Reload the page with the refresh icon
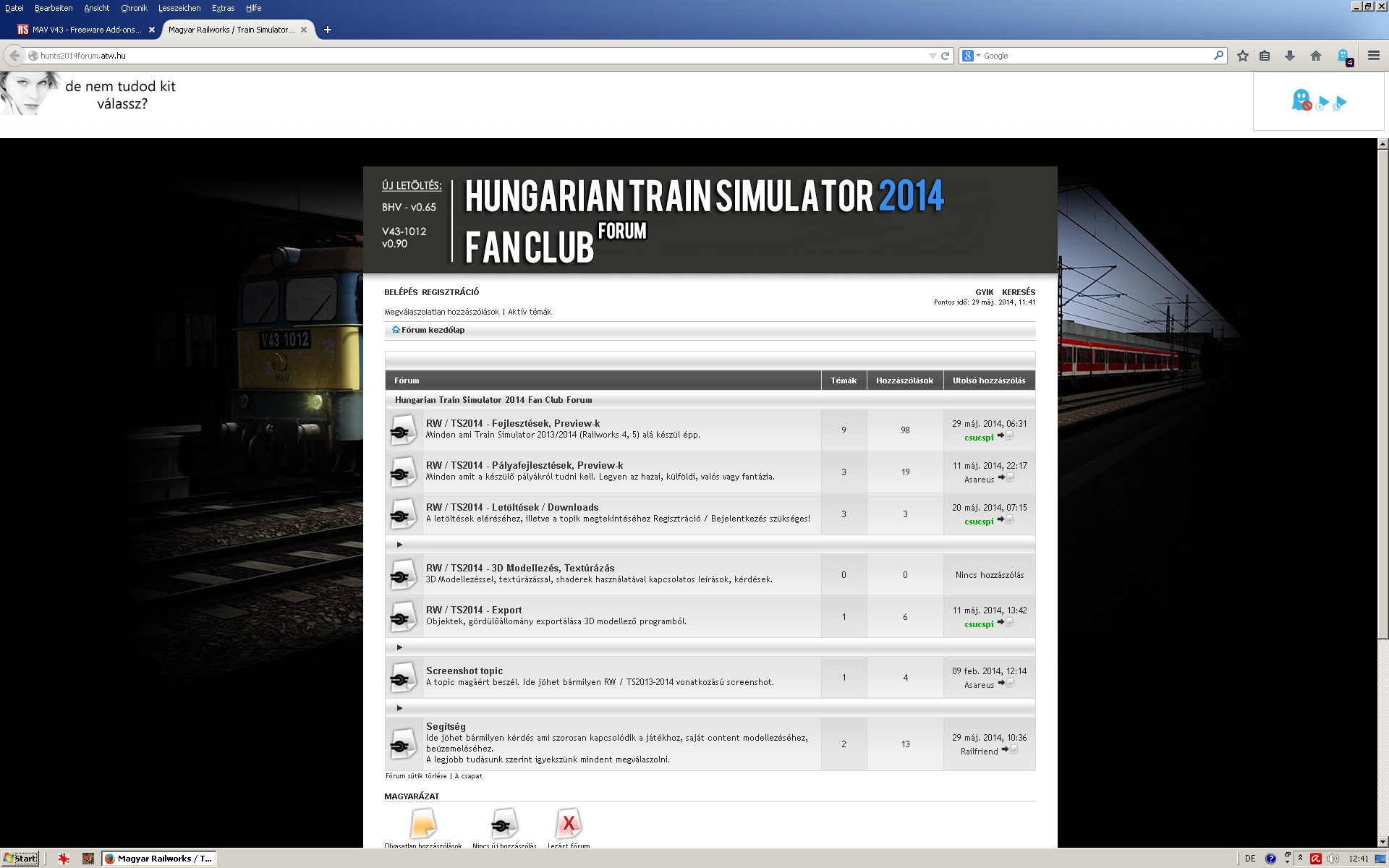 [x=945, y=56]
